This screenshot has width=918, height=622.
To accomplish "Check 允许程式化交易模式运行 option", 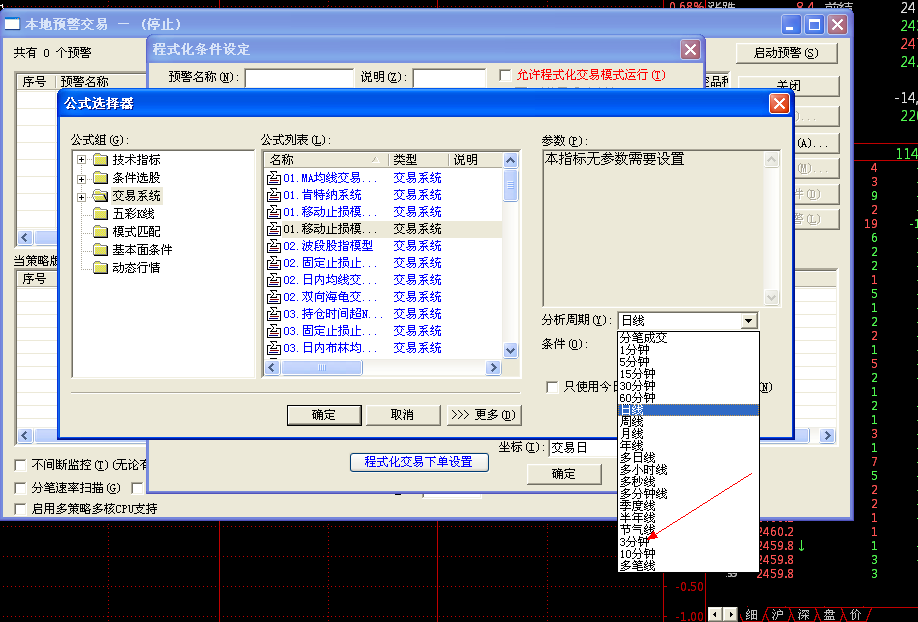I will click(505, 76).
